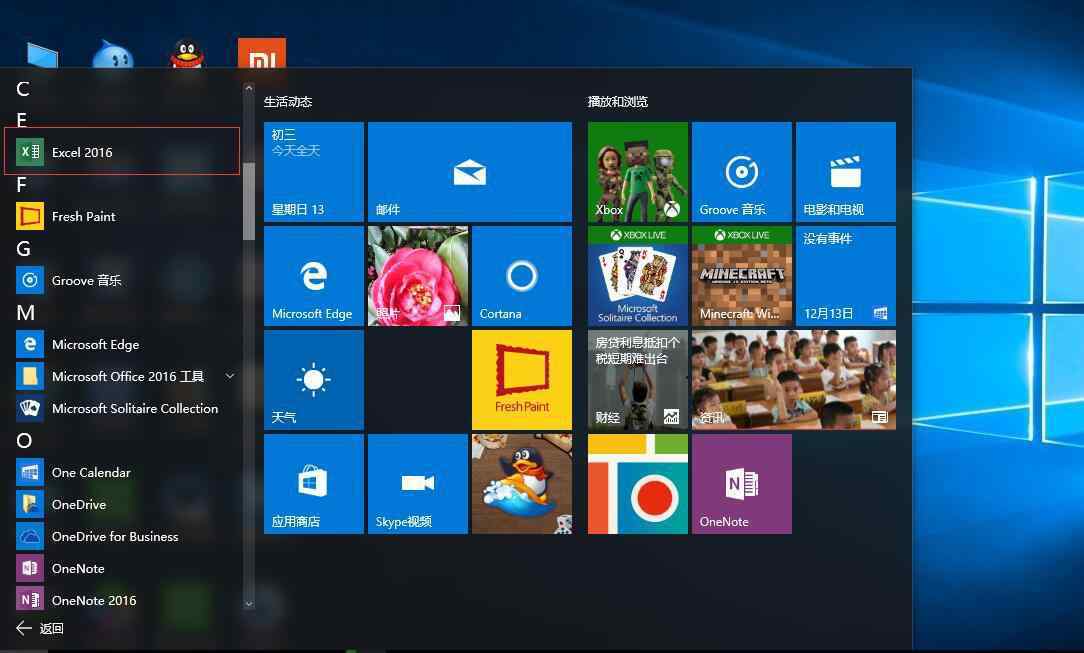Click the Microsoft Edge tile

[x=314, y=276]
